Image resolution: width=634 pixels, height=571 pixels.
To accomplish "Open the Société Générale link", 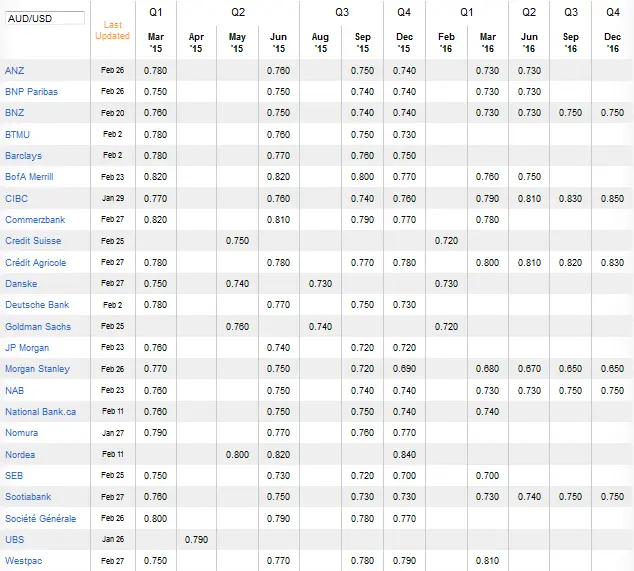I will coord(40,518).
